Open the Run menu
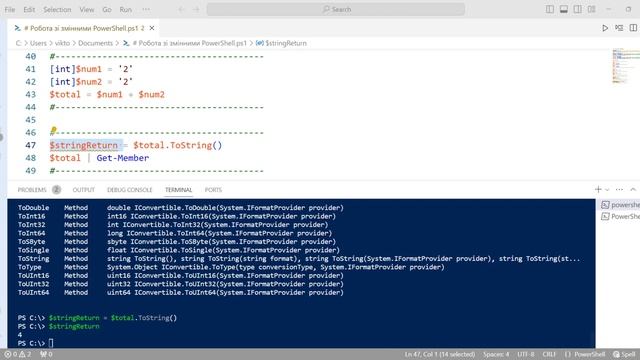This screenshot has height=360, width=640. click(x=126, y=9)
